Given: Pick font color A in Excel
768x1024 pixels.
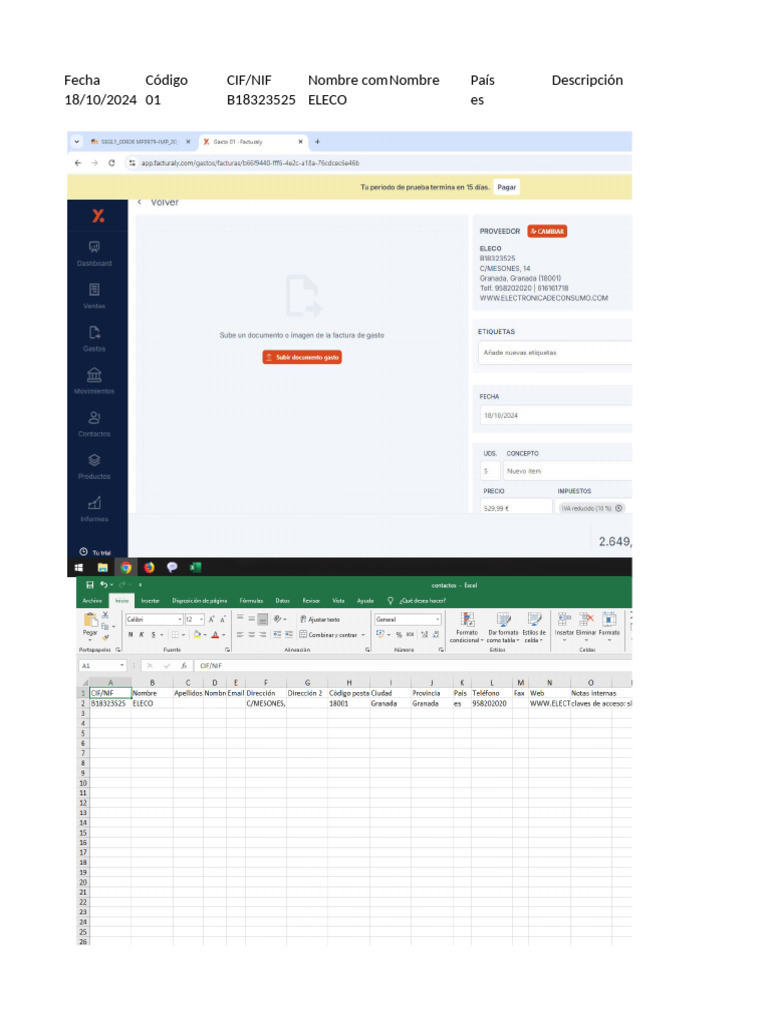Looking at the screenshot, I should [x=216, y=635].
